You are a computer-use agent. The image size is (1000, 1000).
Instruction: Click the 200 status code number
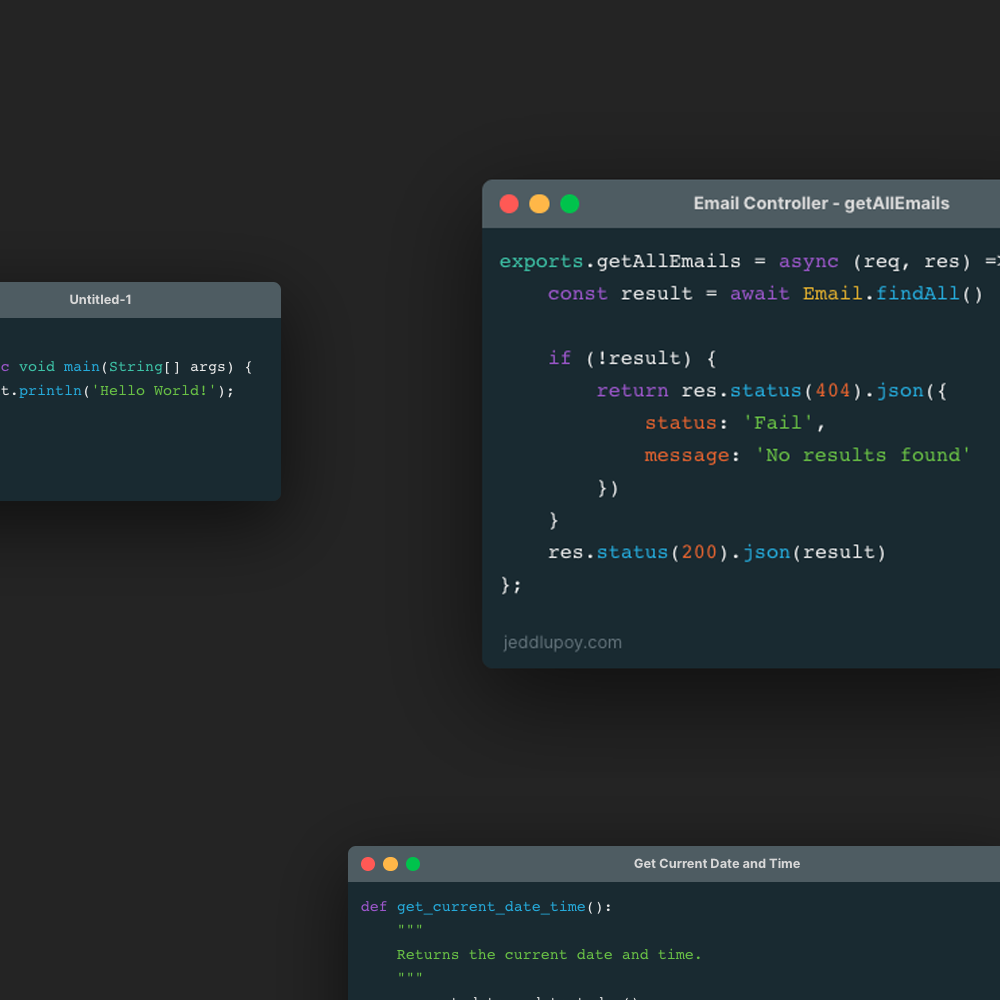click(x=699, y=553)
